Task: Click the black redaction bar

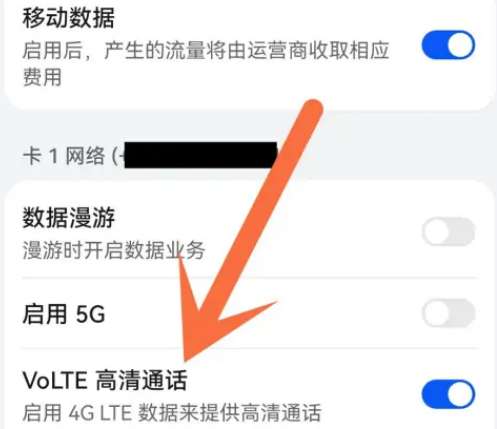Action: tap(201, 155)
